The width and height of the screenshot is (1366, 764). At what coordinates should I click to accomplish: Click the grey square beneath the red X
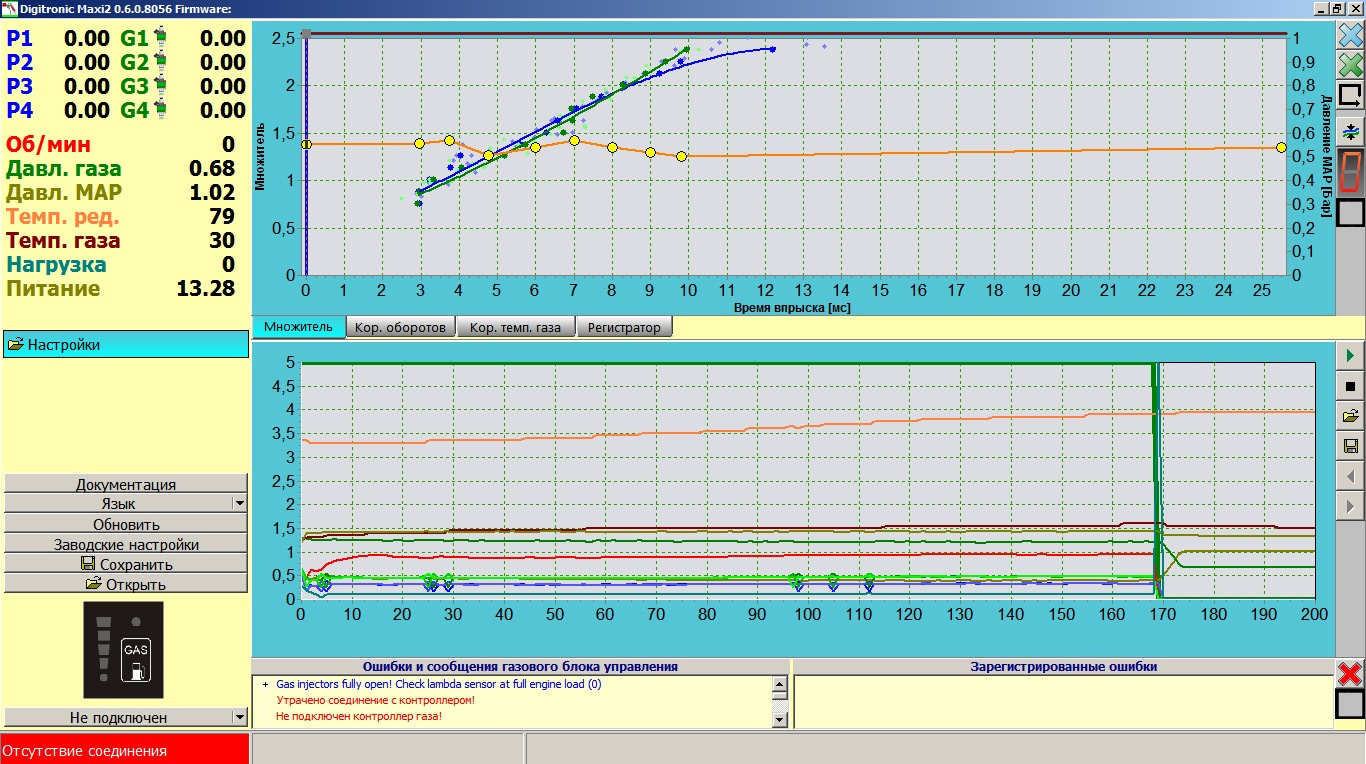pyautogui.click(x=1350, y=704)
